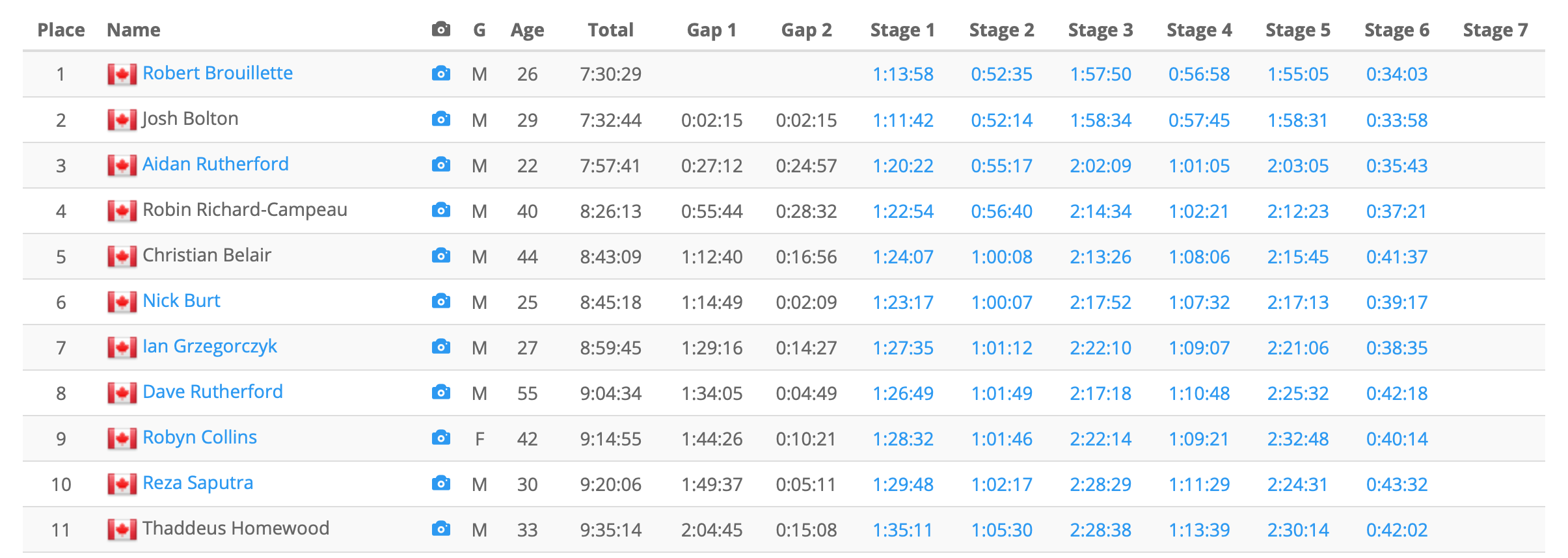This screenshot has width=1568, height=558.
Task: Open Robyn Collins' Stage 5 time 2:32:48
Action: pyautogui.click(x=1297, y=439)
